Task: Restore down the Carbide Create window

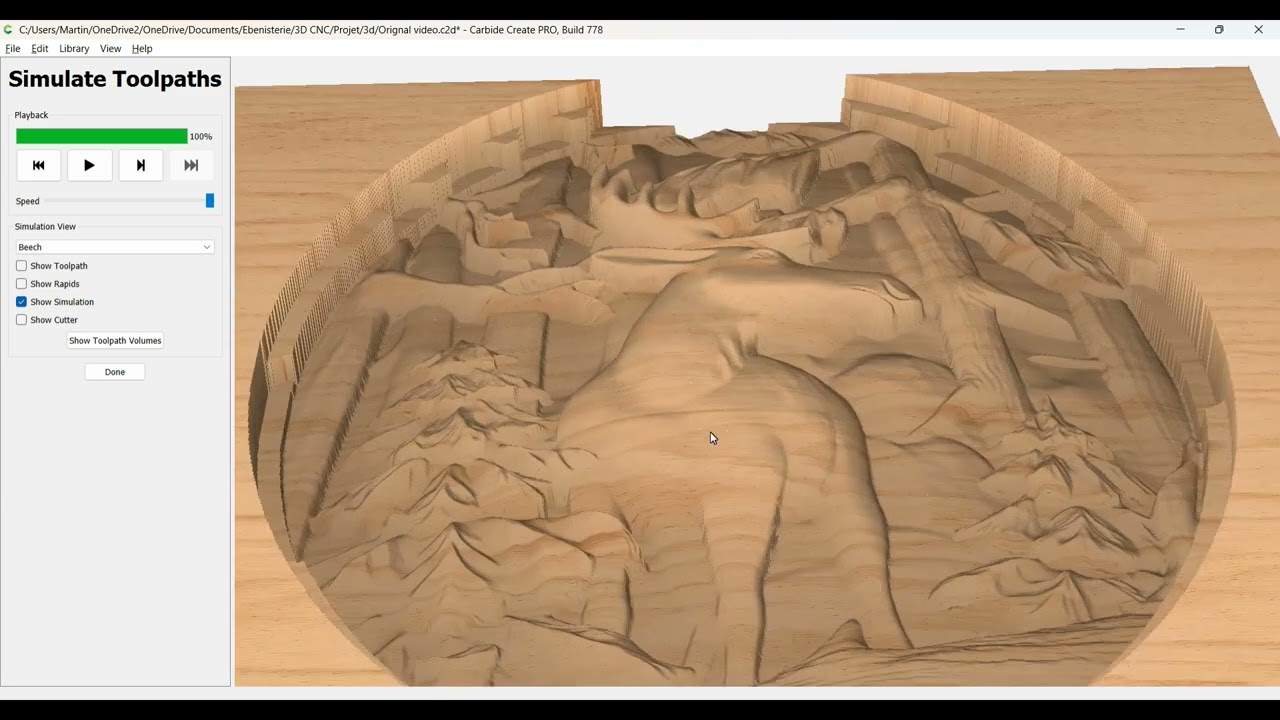Action: coord(1219,30)
